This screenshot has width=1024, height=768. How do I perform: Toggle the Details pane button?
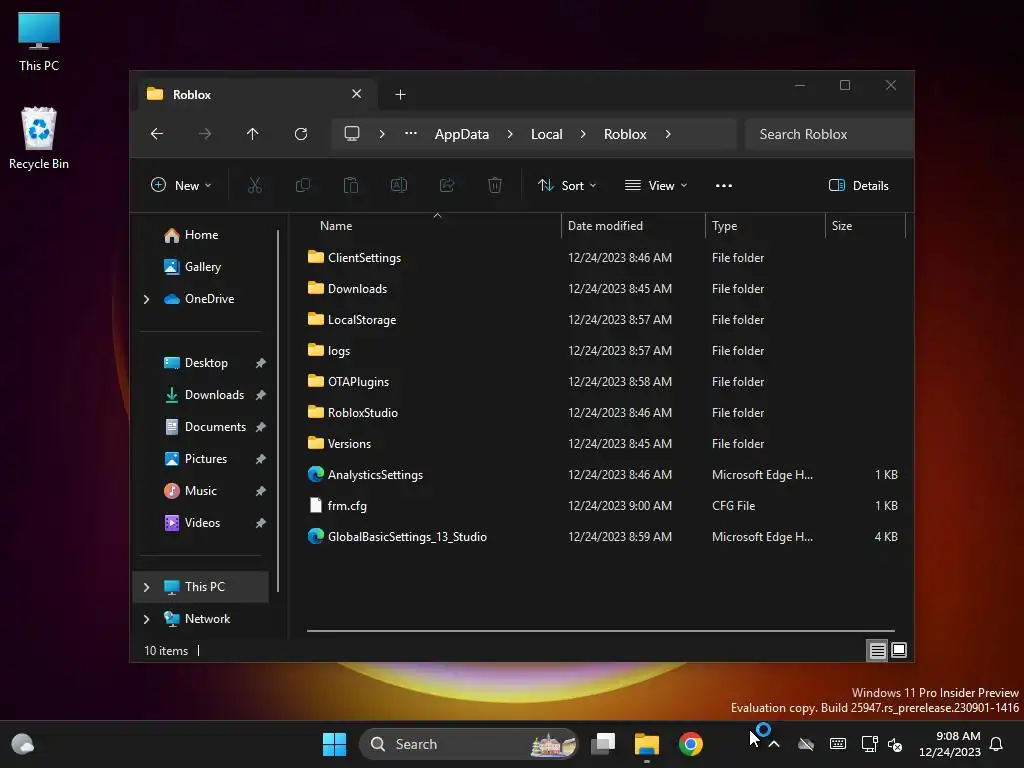[x=859, y=185]
